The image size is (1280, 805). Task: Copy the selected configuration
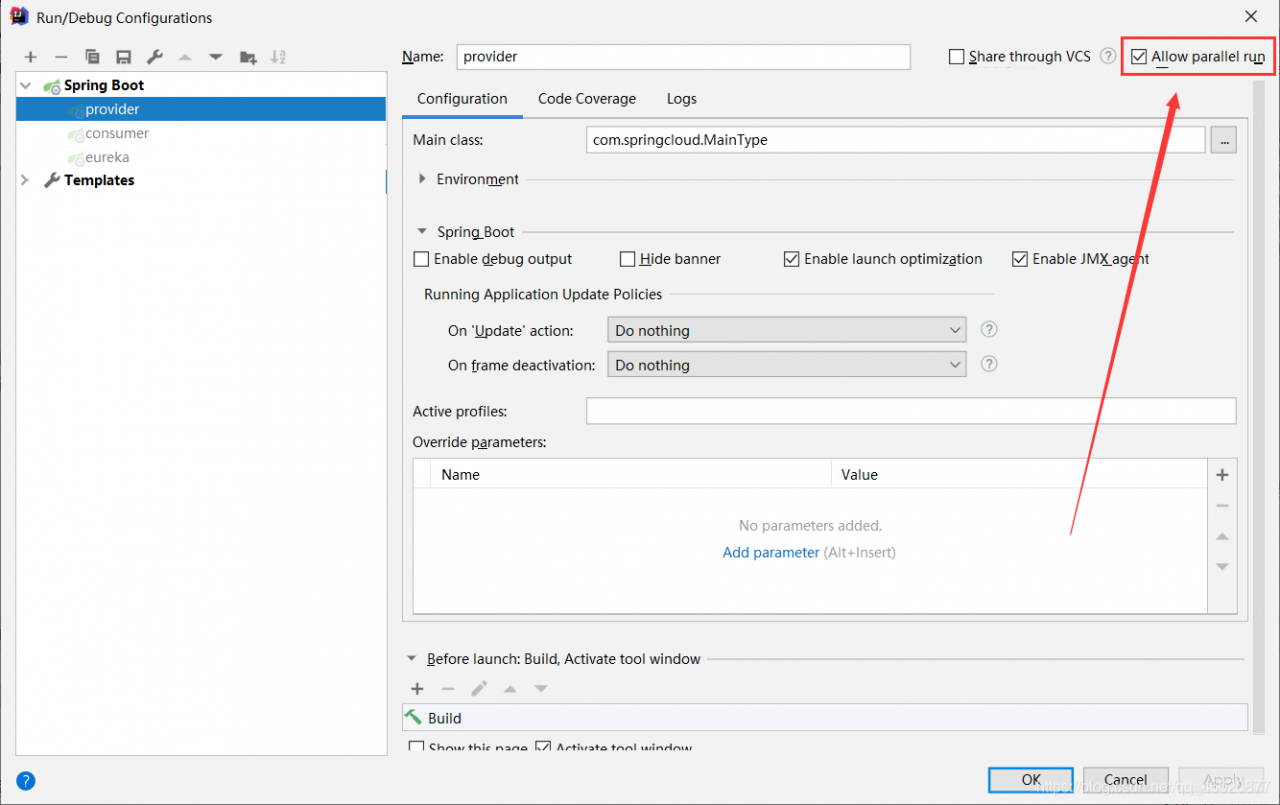point(92,57)
